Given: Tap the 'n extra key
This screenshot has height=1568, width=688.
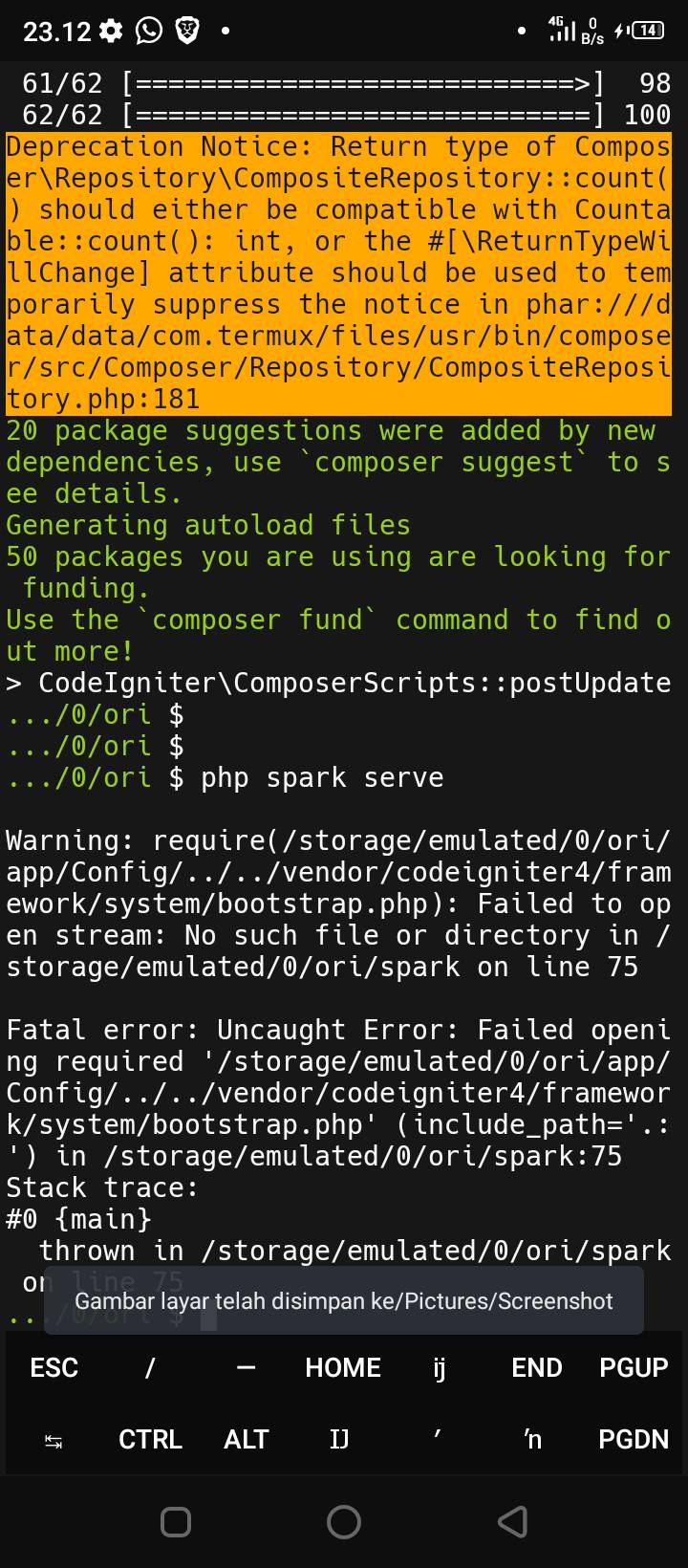Looking at the screenshot, I should coord(533,1439).
